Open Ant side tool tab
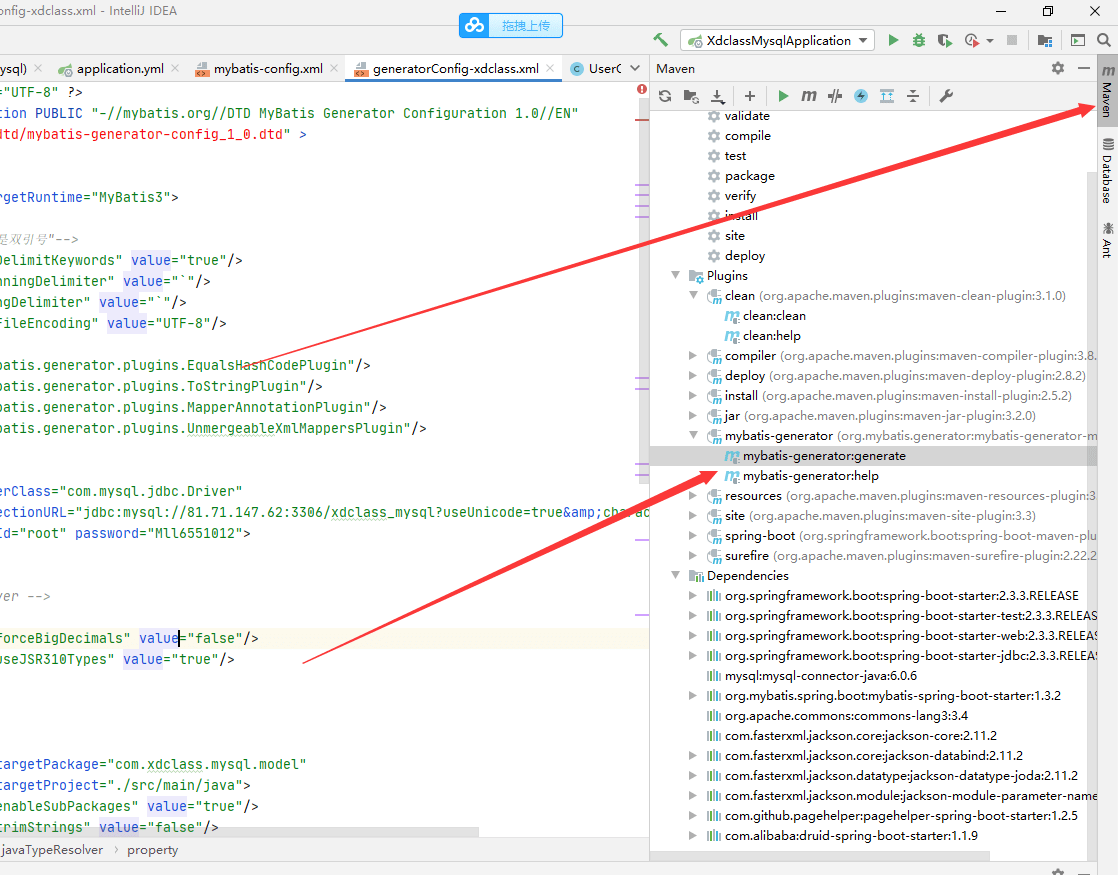This screenshot has height=875, width=1118. 1107,239
